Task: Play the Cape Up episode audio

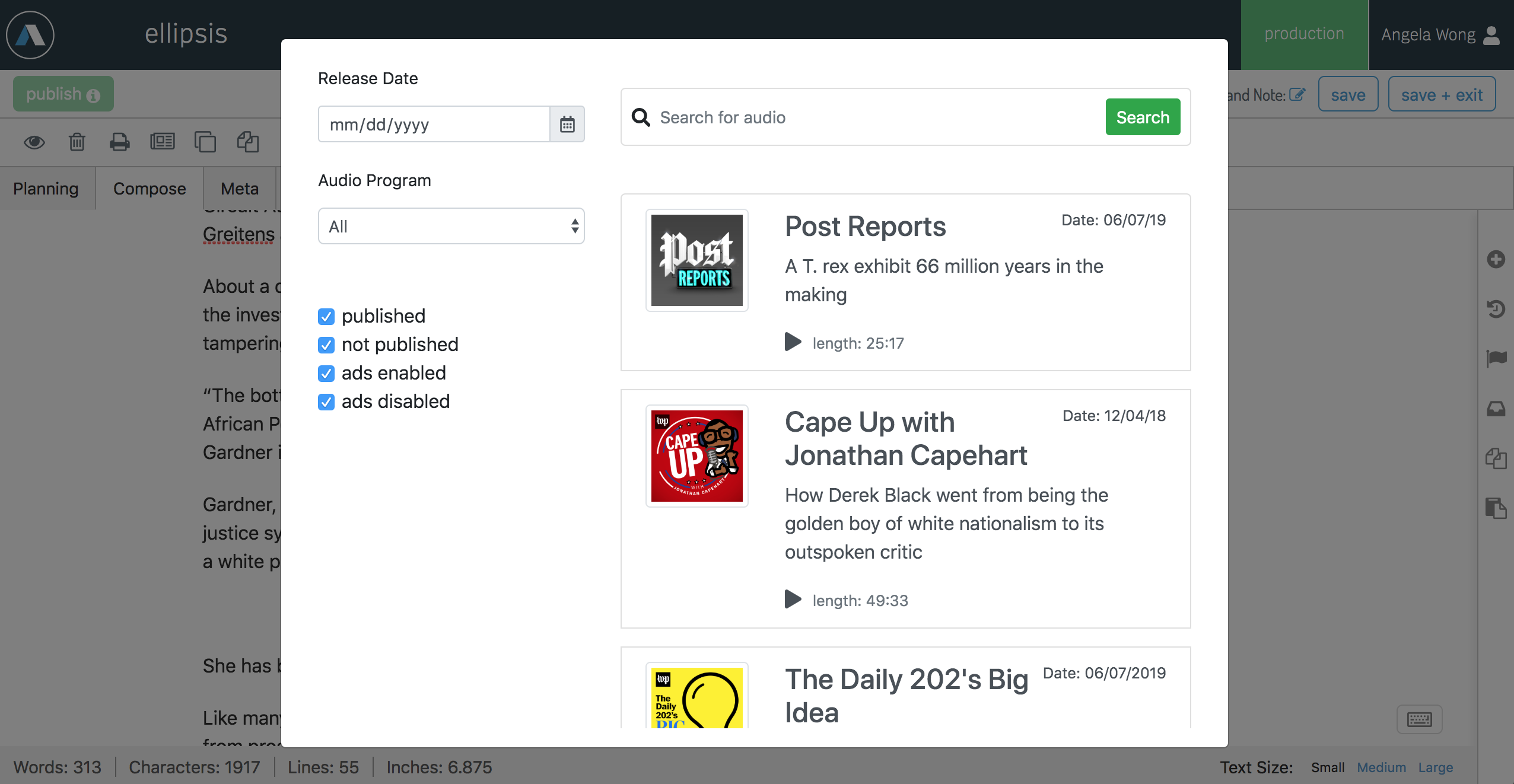Action: tap(793, 600)
